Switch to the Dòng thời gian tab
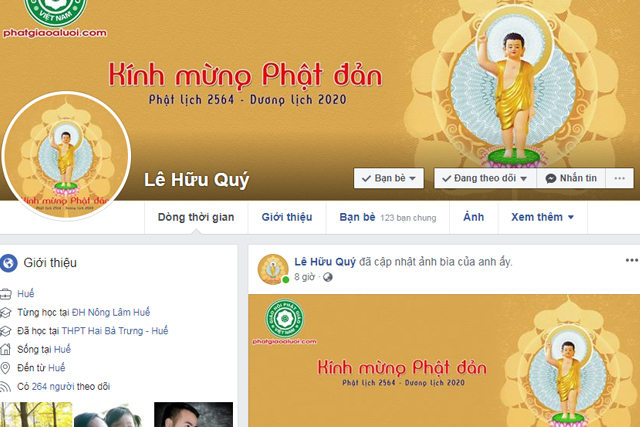640x427 pixels. [x=196, y=217]
